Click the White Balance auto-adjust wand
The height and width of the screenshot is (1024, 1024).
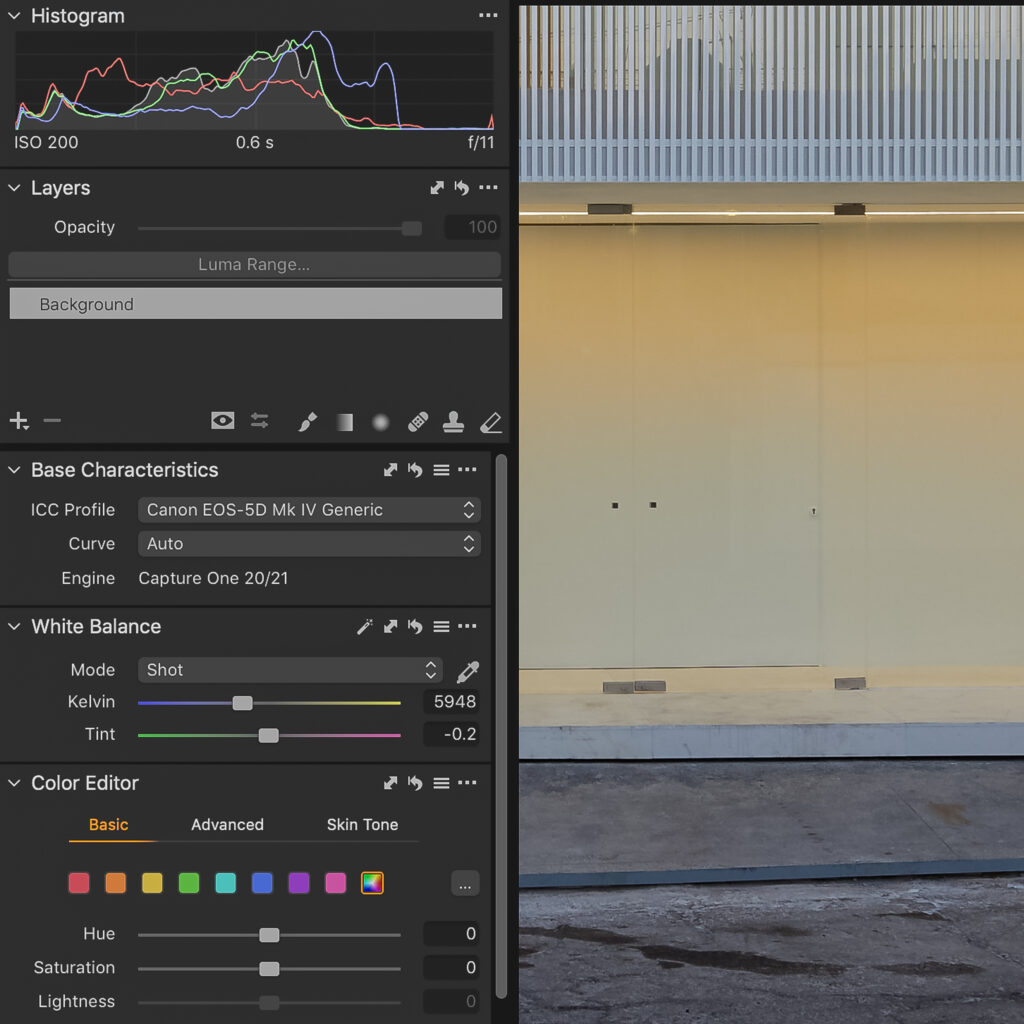(x=365, y=627)
